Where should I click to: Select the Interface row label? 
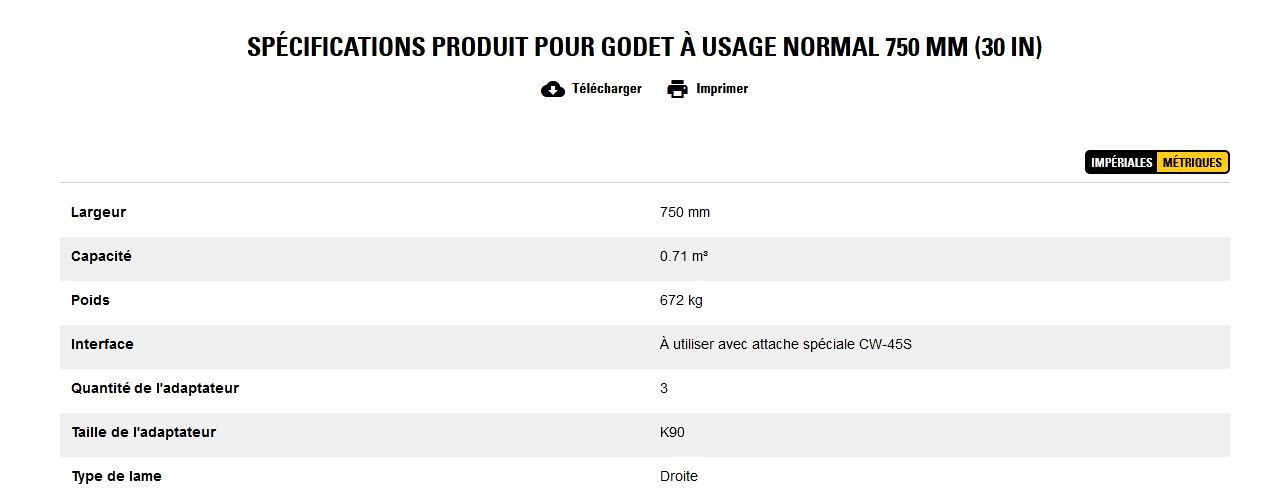(x=102, y=344)
